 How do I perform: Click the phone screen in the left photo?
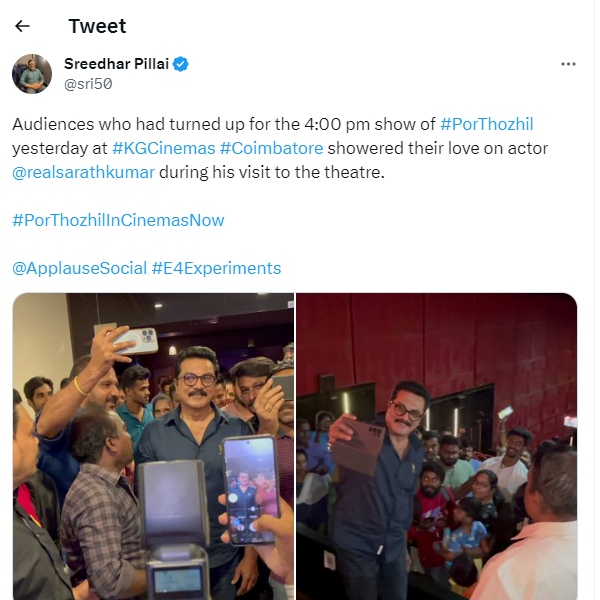(251, 491)
